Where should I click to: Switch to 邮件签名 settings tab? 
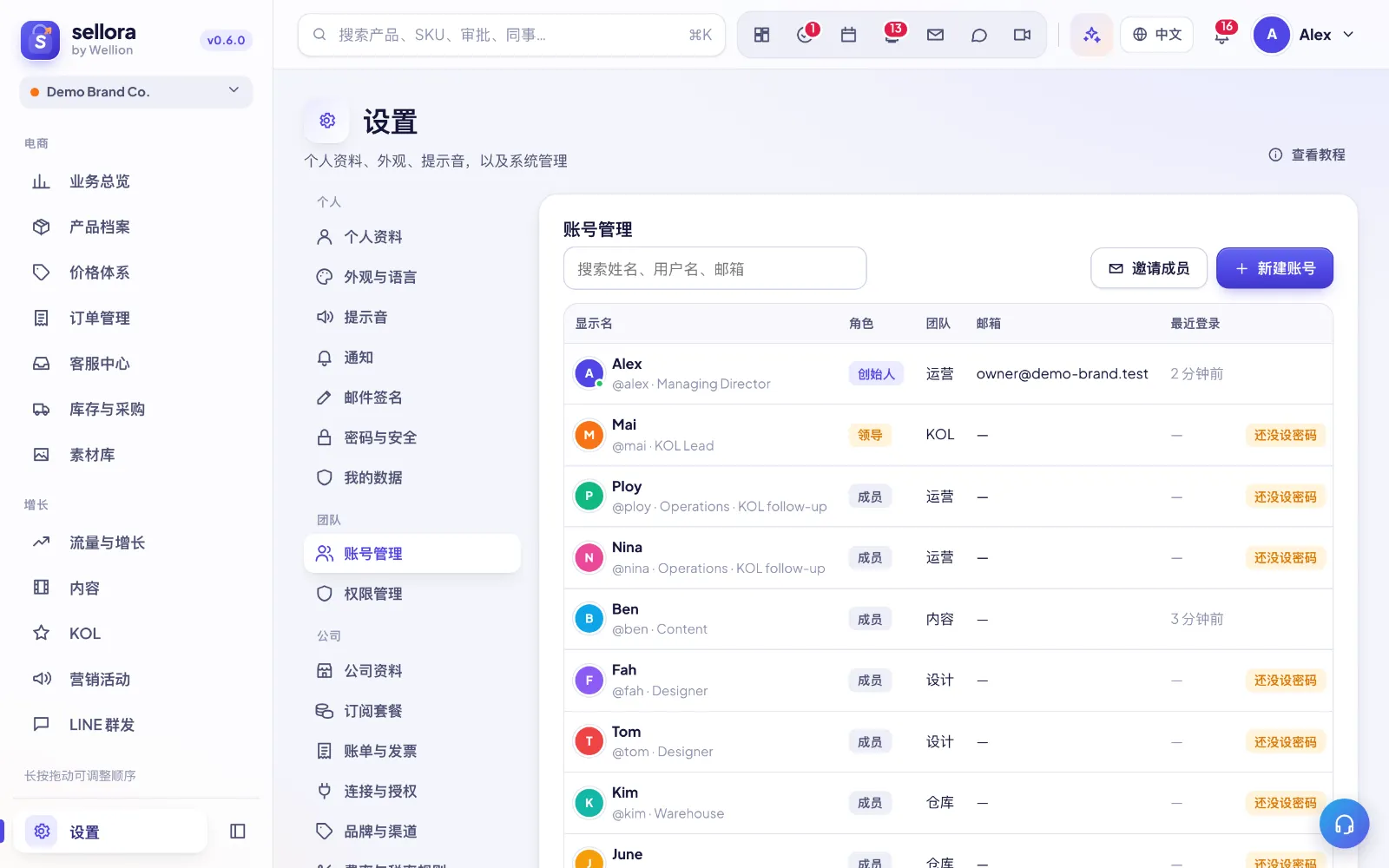[411, 398]
